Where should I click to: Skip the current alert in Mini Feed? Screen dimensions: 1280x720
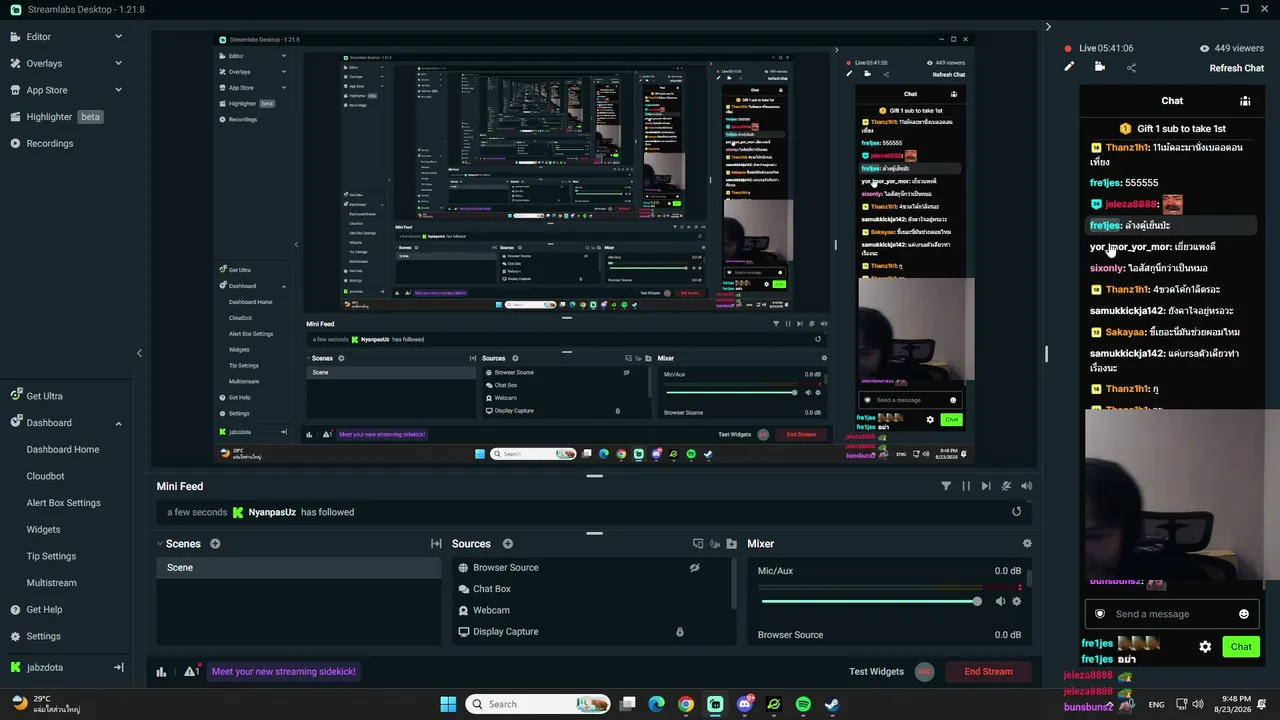click(986, 486)
